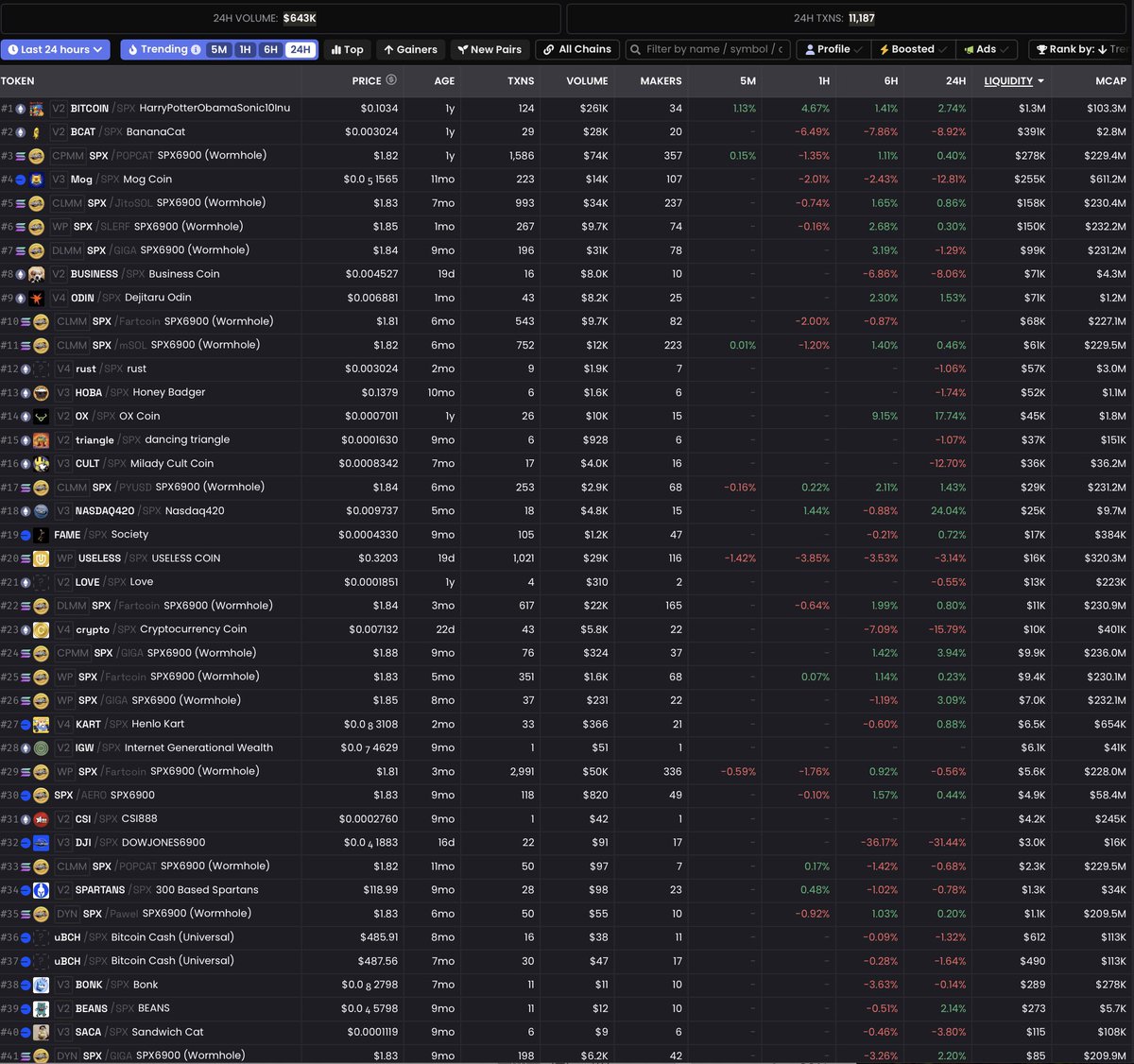1134x1064 pixels.
Task: Click the CSI888 token logo
Action: (41, 819)
